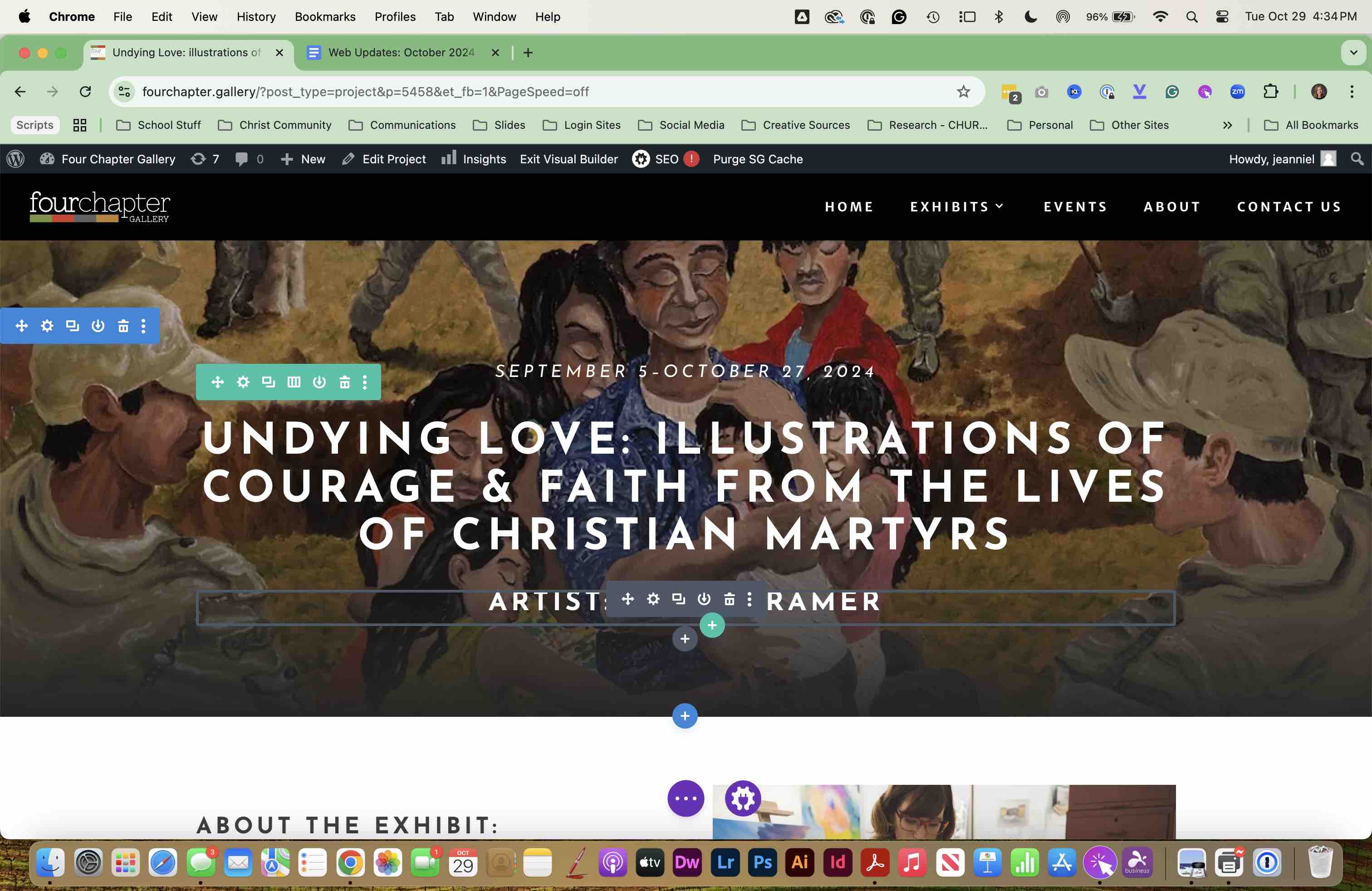Open blue section more options dots
The image size is (1372, 891).
[x=143, y=326]
